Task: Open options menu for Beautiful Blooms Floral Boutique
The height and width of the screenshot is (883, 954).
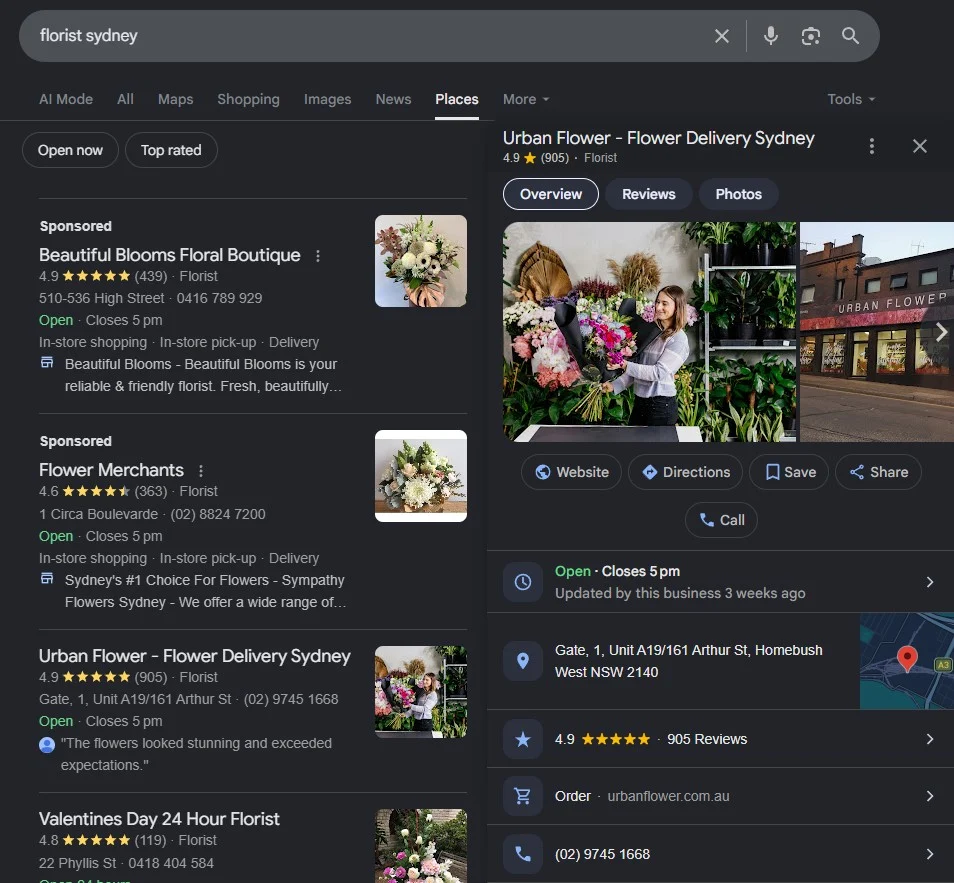Action: point(318,256)
